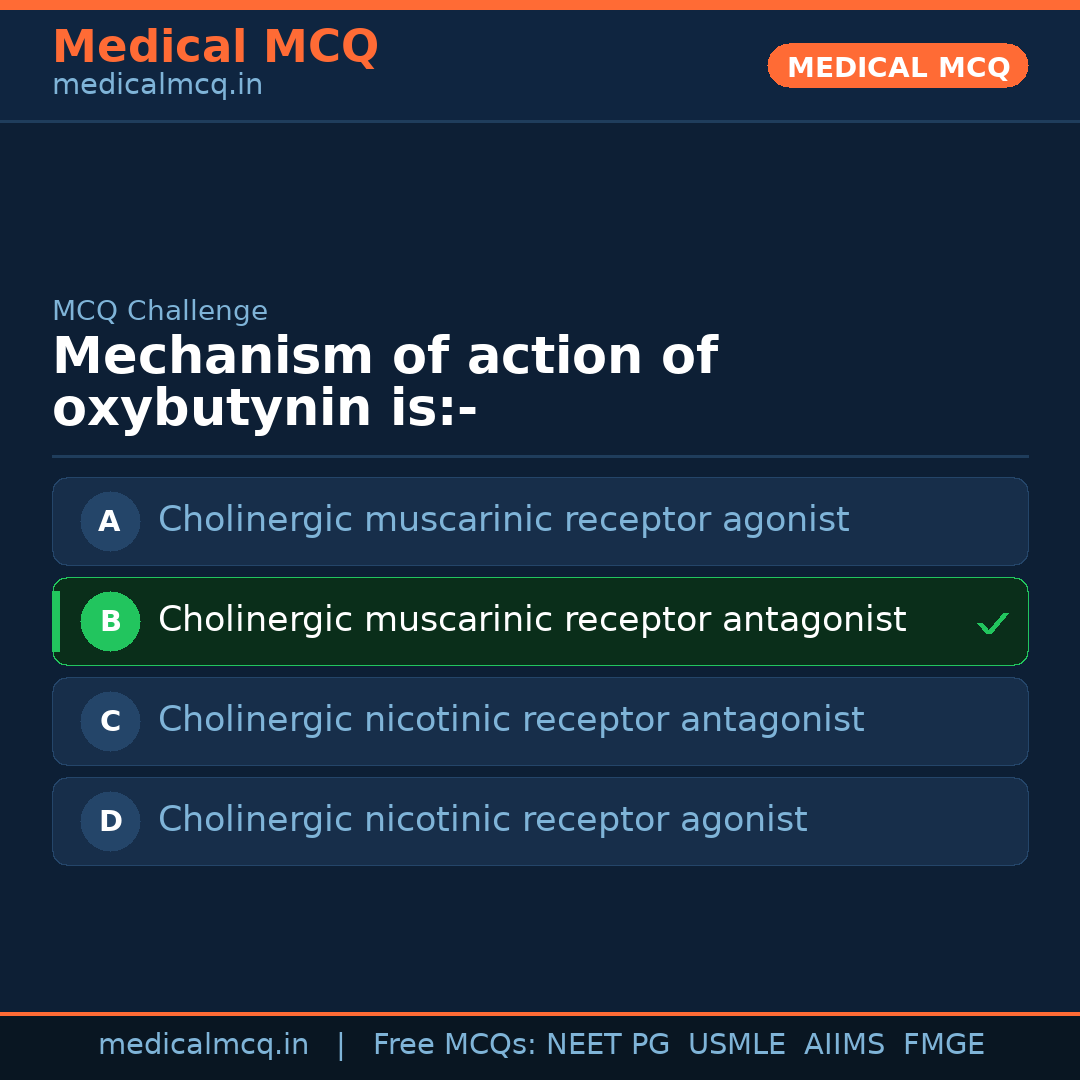This screenshot has width=1080, height=1080.
Task: Click the green B letter circle
Action: 110,621
